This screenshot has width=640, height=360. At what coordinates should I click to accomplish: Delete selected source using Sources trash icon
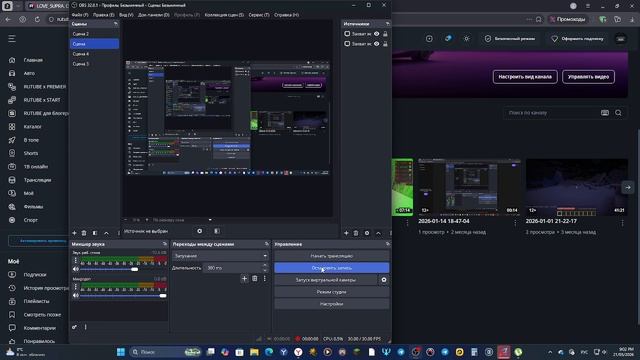[356, 233]
